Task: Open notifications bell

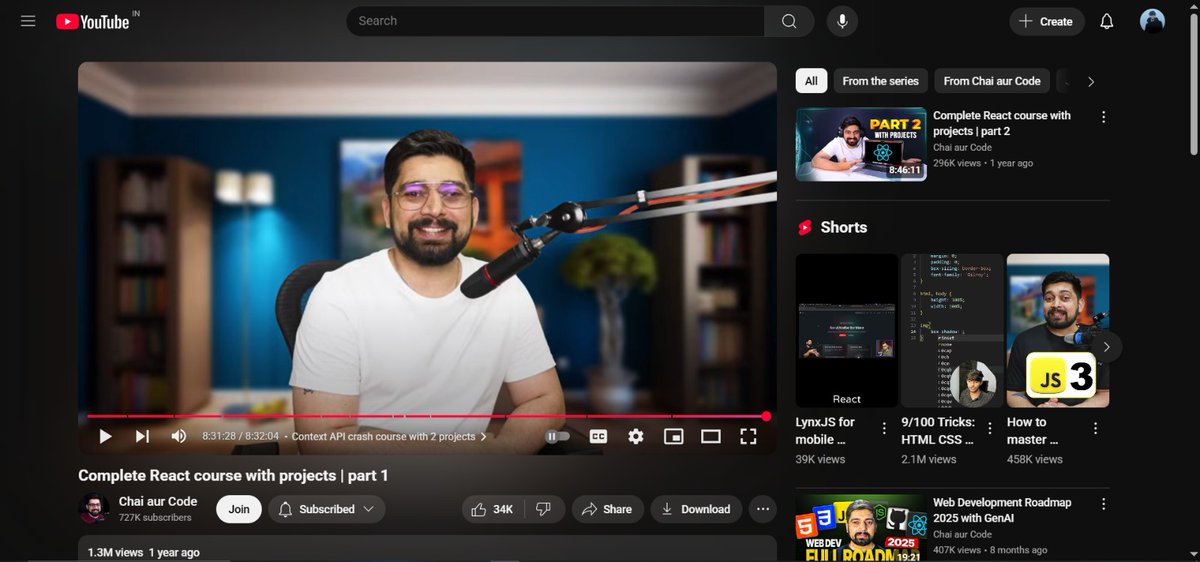Action: [x=1107, y=21]
